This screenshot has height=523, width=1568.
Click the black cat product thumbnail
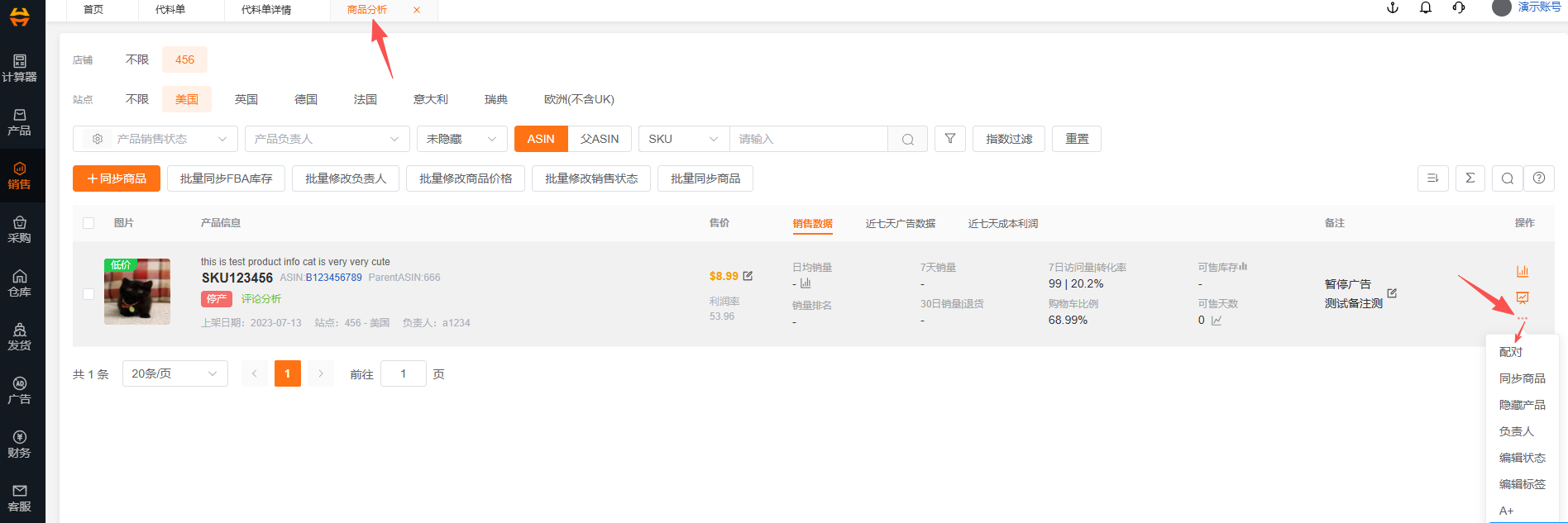click(x=137, y=292)
